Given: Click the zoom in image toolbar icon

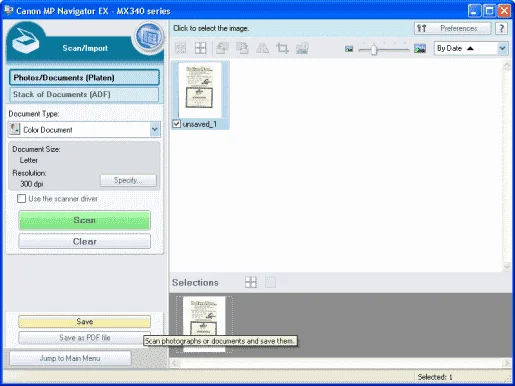Looking at the screenshot, I should pos(302,48).
